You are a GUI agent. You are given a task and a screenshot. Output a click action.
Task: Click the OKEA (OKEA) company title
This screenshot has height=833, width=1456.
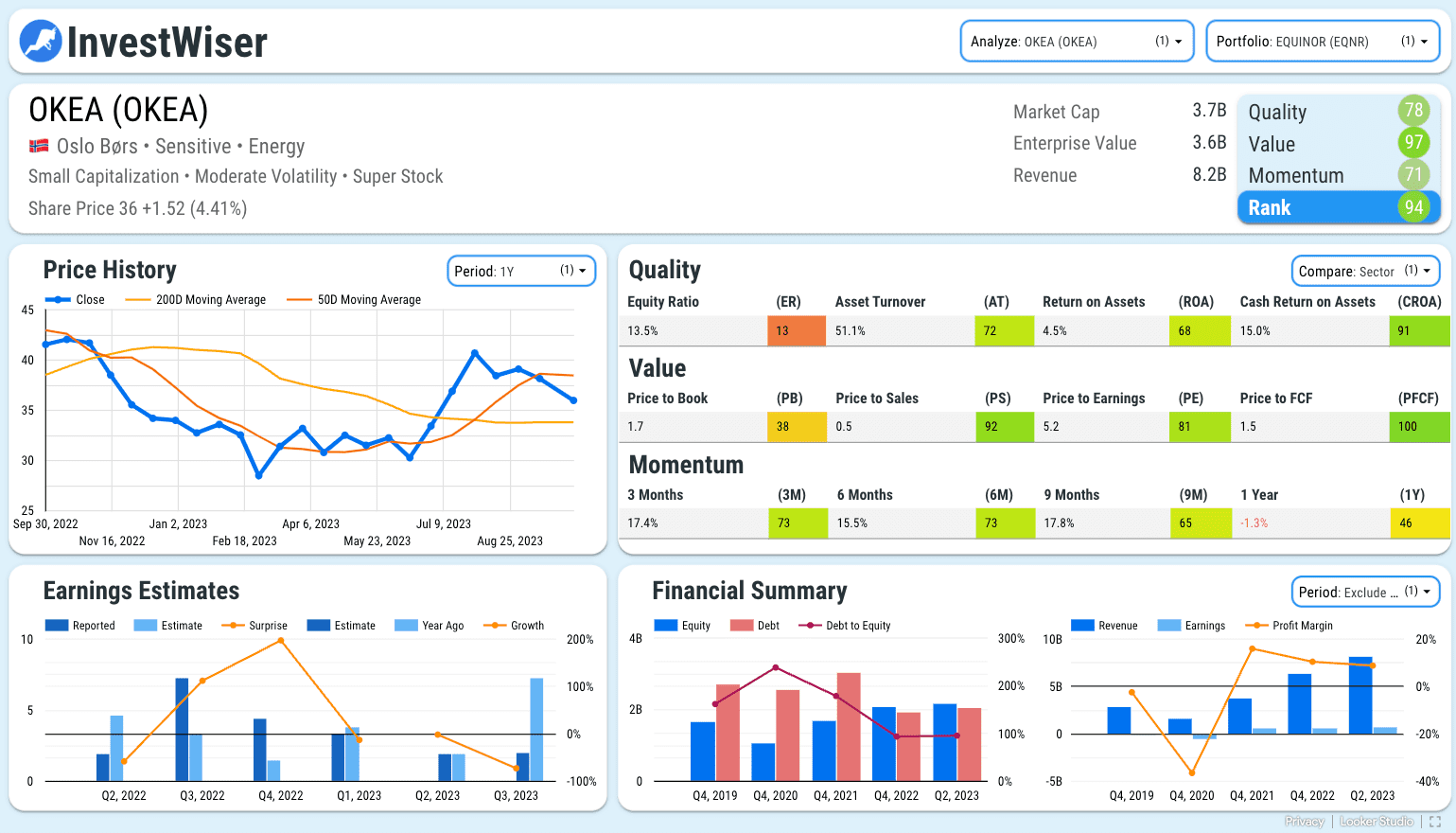(118, 110)
